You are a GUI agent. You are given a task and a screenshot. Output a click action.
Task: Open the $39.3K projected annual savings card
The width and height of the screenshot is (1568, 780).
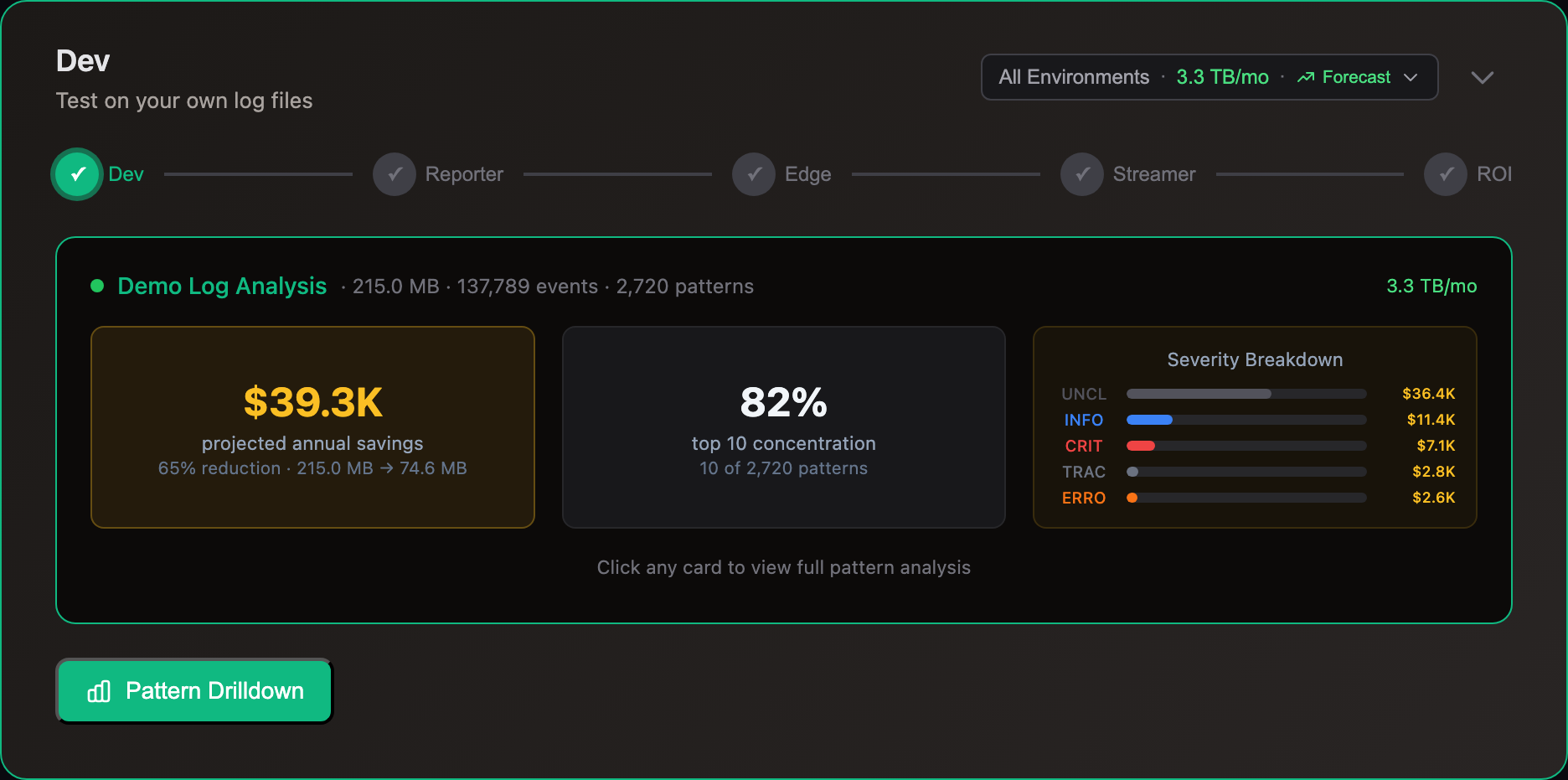[312, 427]
